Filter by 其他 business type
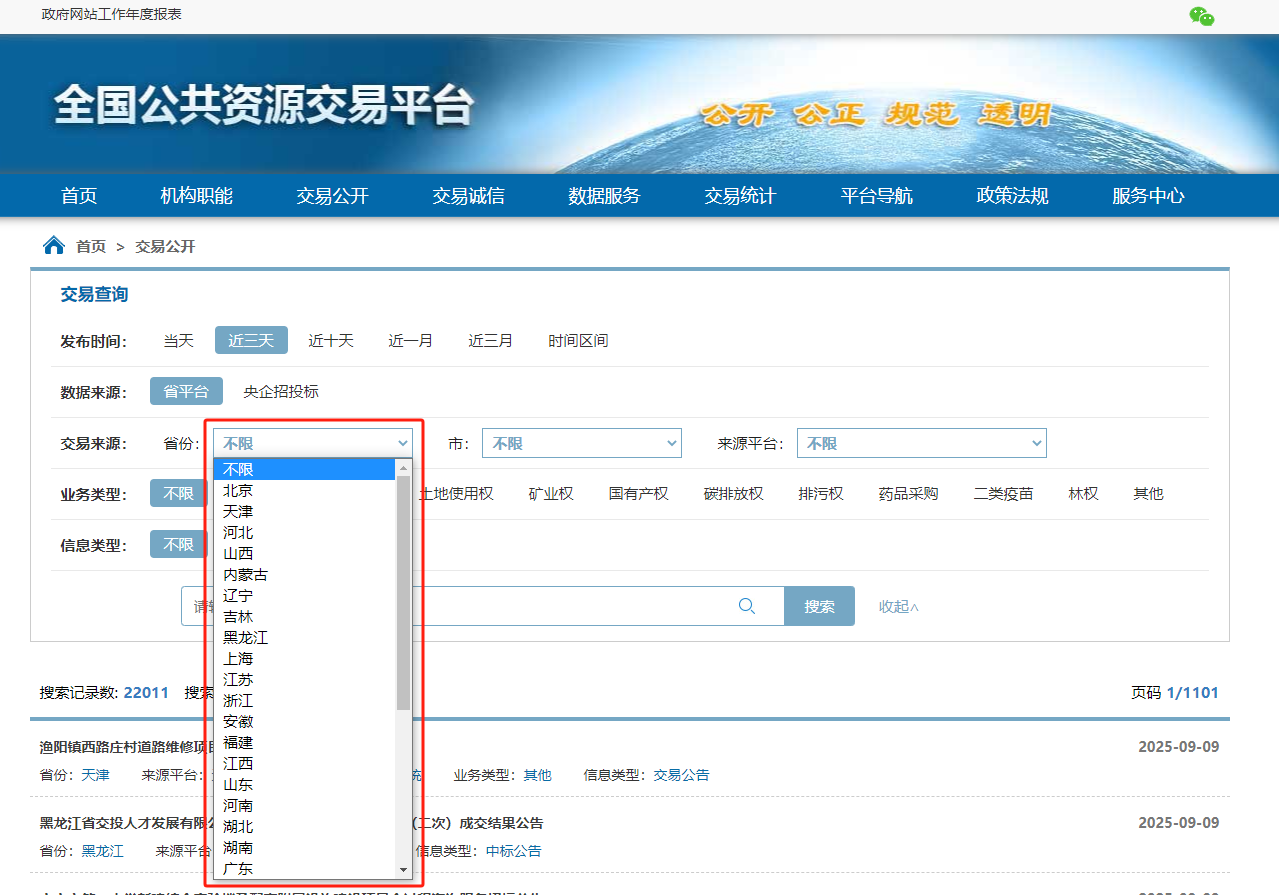Screen dimensions: 1279x895 [x=1148, y=493]
